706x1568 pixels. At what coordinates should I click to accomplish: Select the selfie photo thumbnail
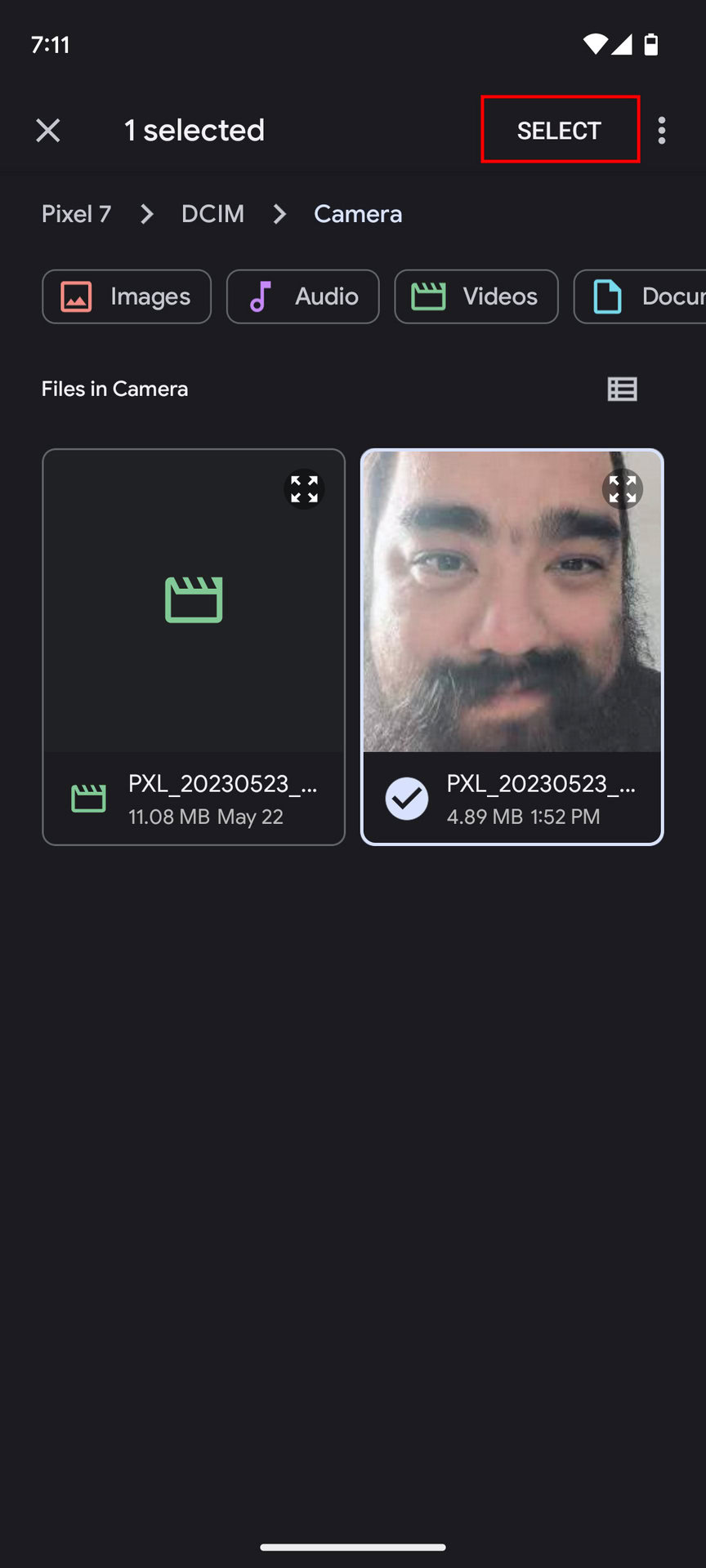(512, 602)
